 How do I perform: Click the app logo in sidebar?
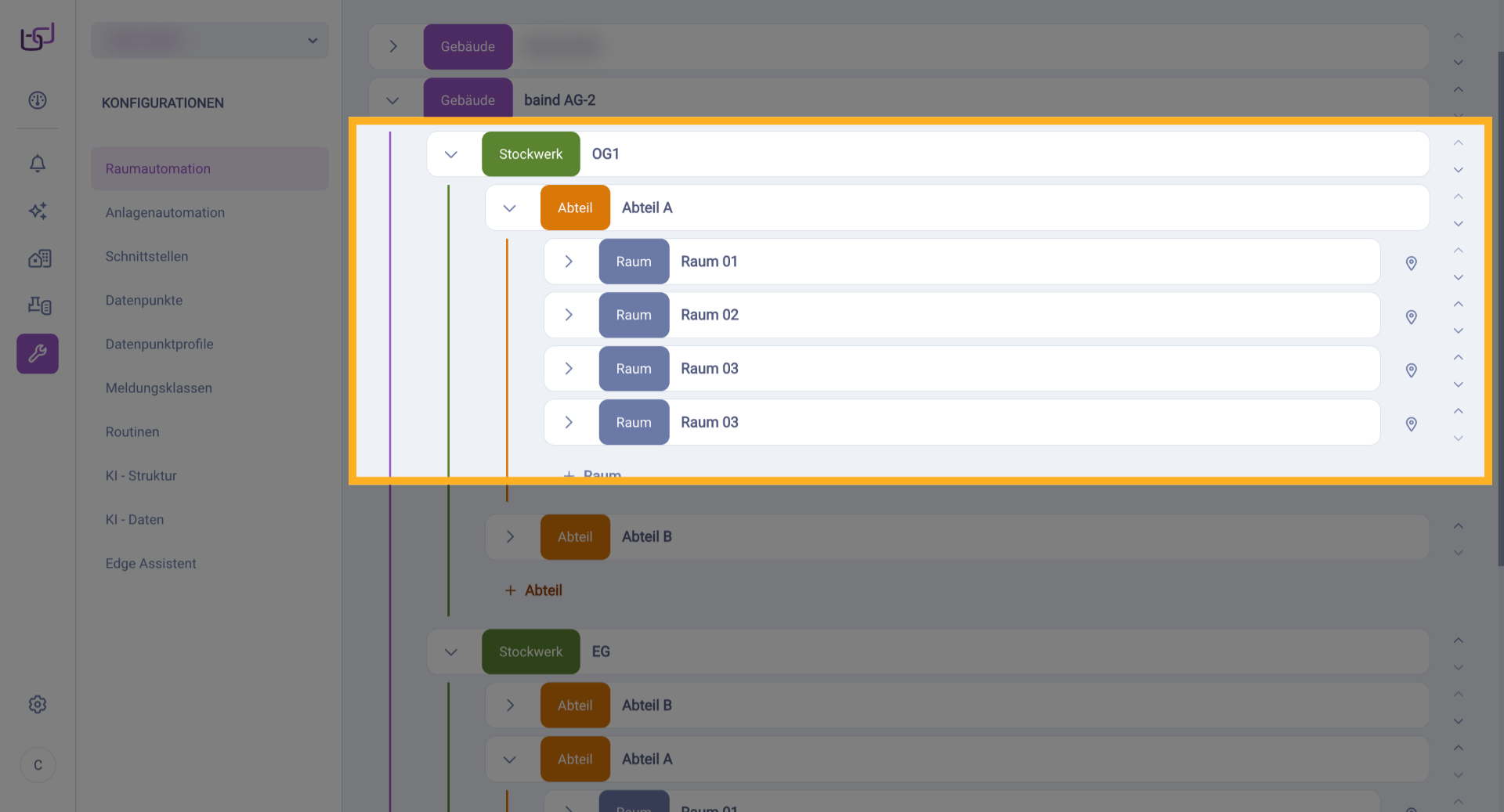click(38, 37)
